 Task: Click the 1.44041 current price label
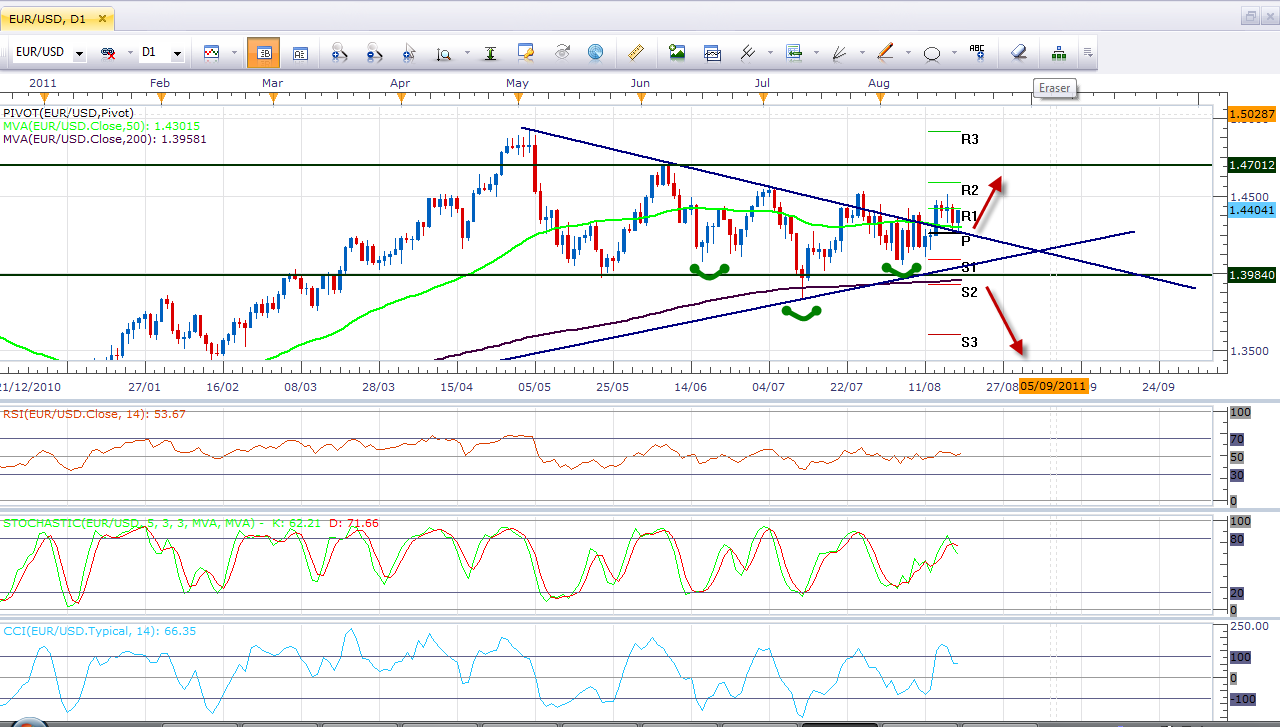pos(1251,210)
